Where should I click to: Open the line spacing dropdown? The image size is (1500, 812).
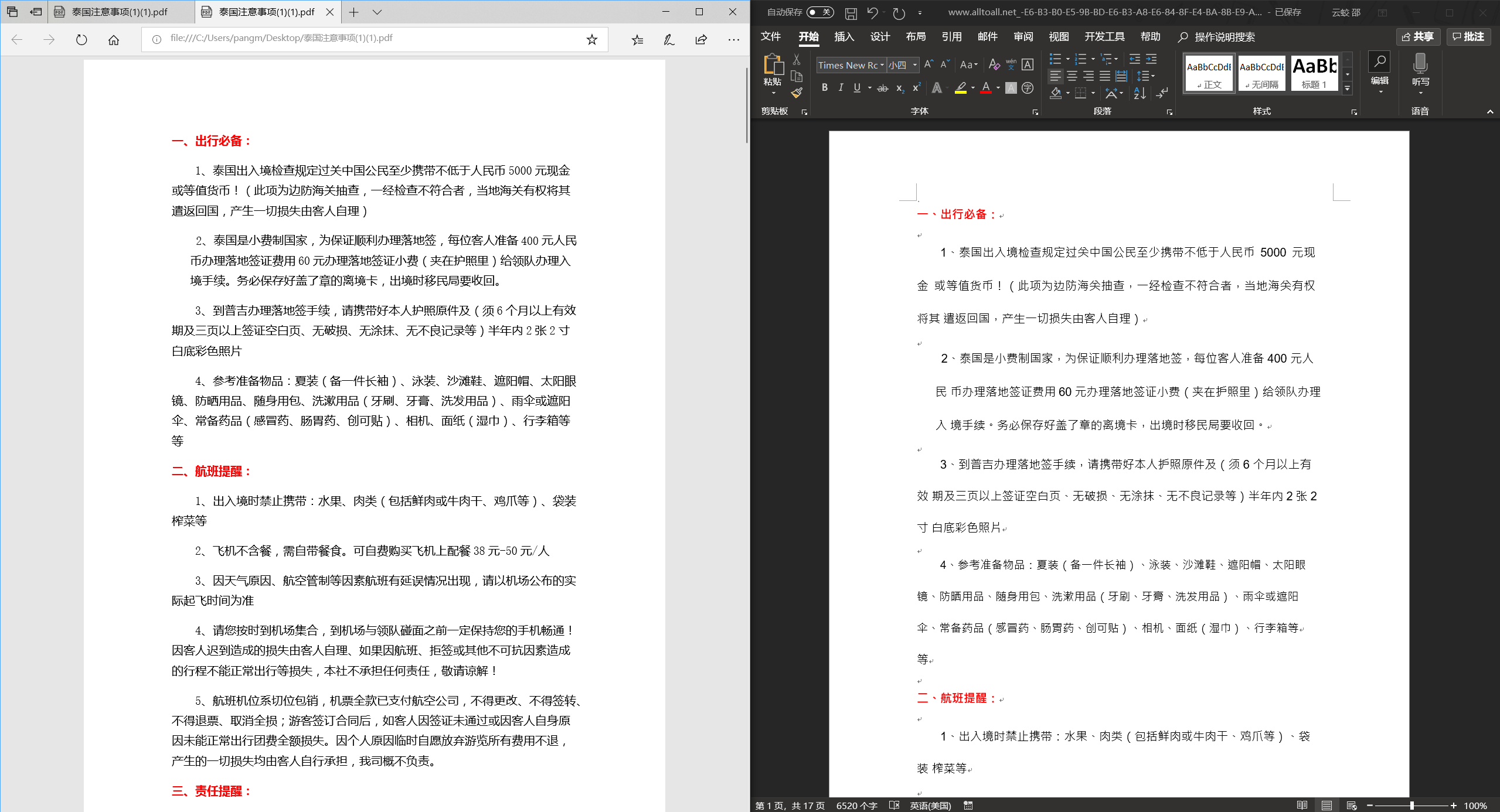pos(1145,76)
